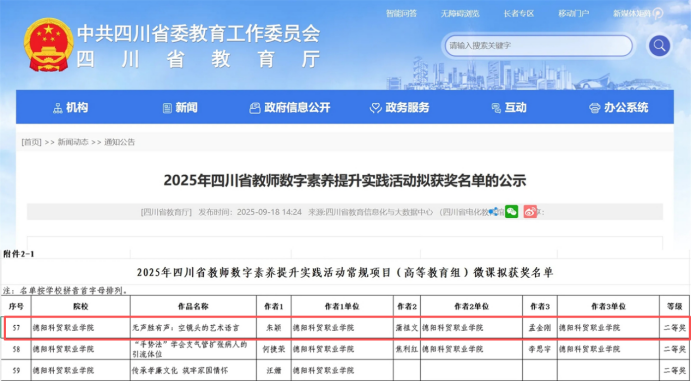The width and height of the screenshot is (692, 382).
Task: Click the table heading containing 微课拟获奖名单
Action: (x=345, y=273)
